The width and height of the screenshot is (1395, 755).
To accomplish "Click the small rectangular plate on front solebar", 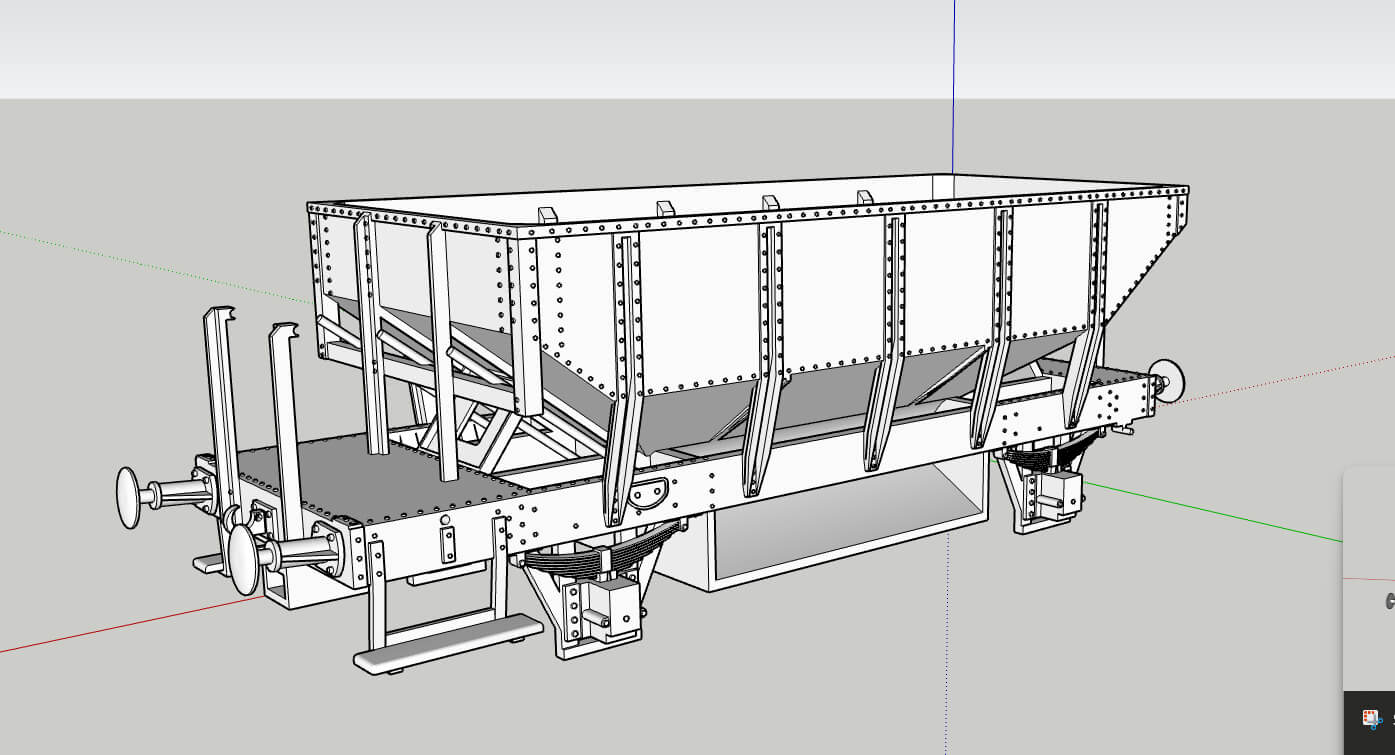I will 447,543.
